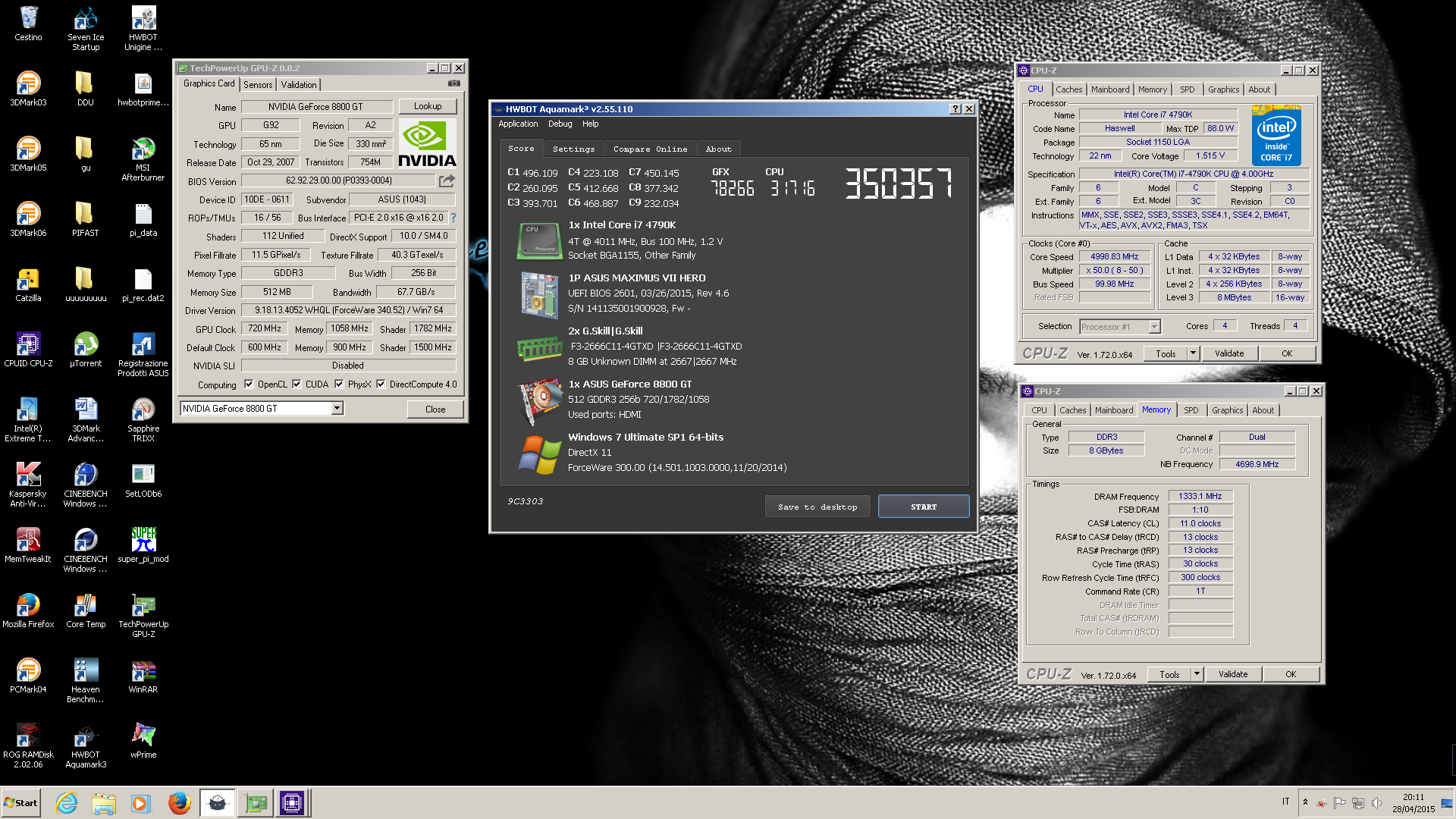
Task: Switch to Aquamark Settings tab
Action: click(573, 149)
